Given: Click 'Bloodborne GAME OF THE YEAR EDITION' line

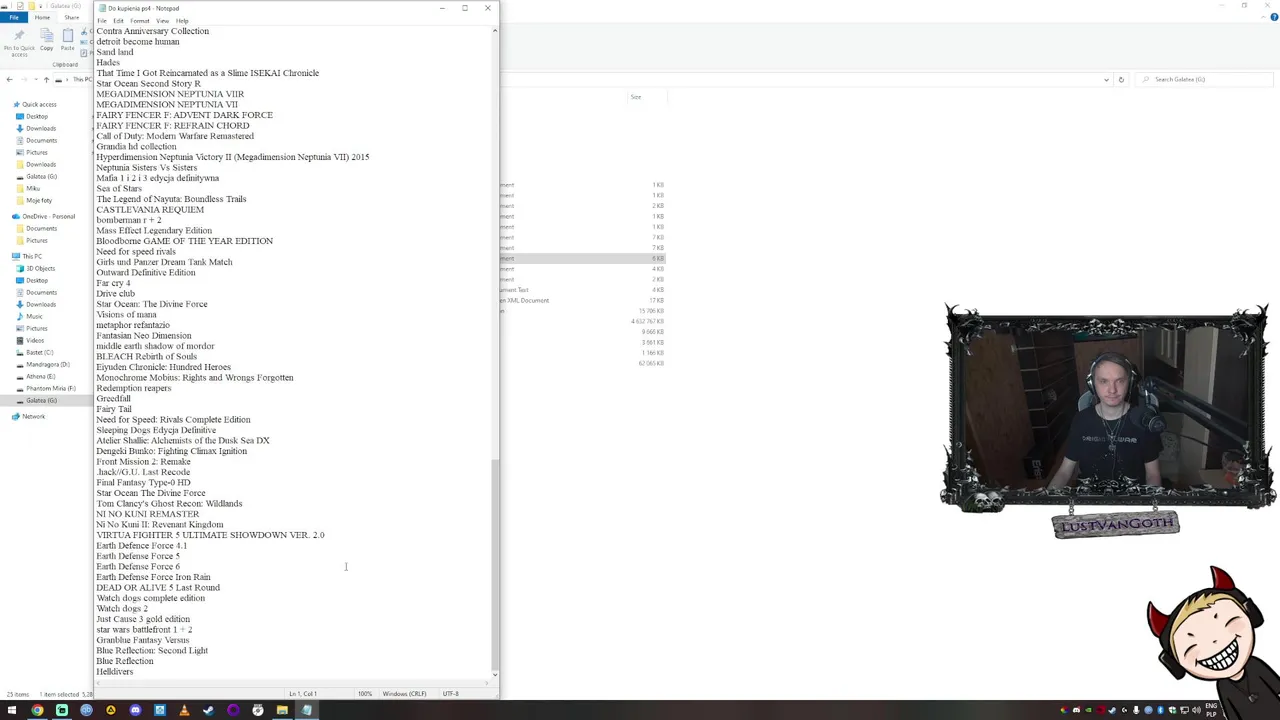Looking at the screenshot, I should (x=184, y=241).
